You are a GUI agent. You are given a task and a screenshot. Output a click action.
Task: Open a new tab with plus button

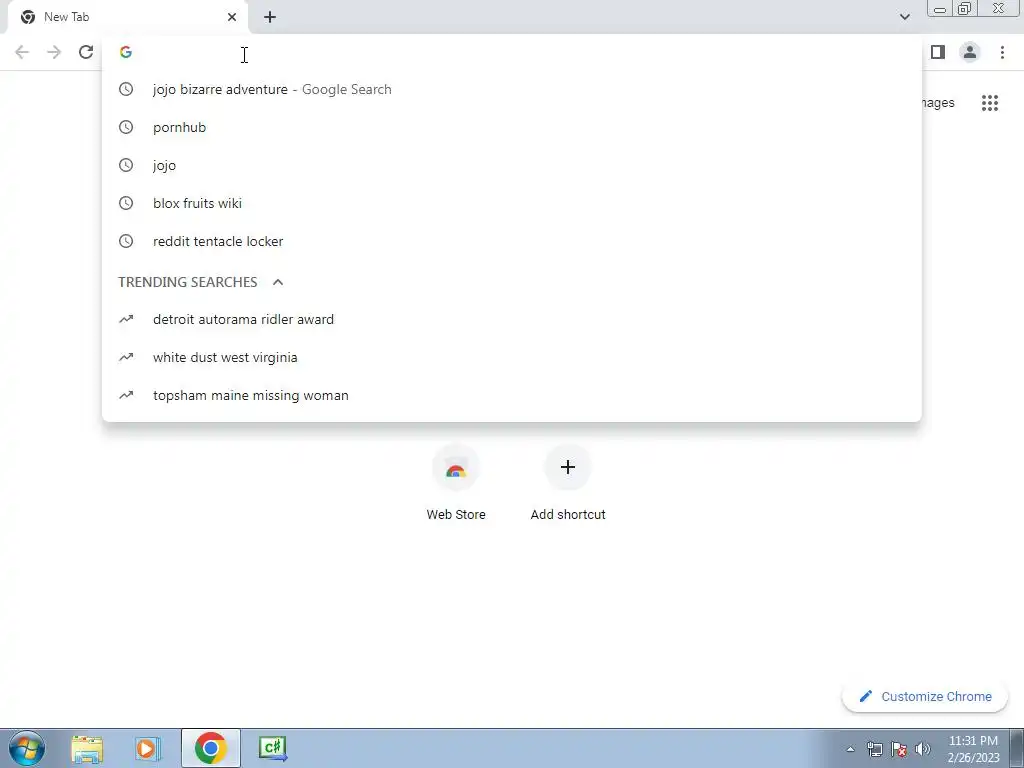pos(270,17)
